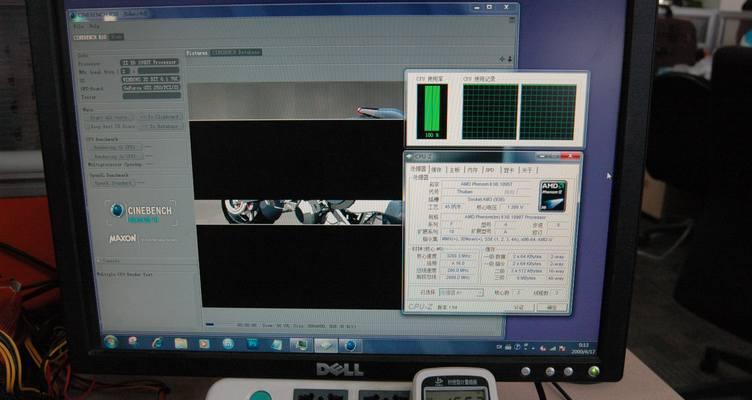Click the OK button in CPU-Z
Viewport: 752px width, 400px height.
tap(552, 307)
